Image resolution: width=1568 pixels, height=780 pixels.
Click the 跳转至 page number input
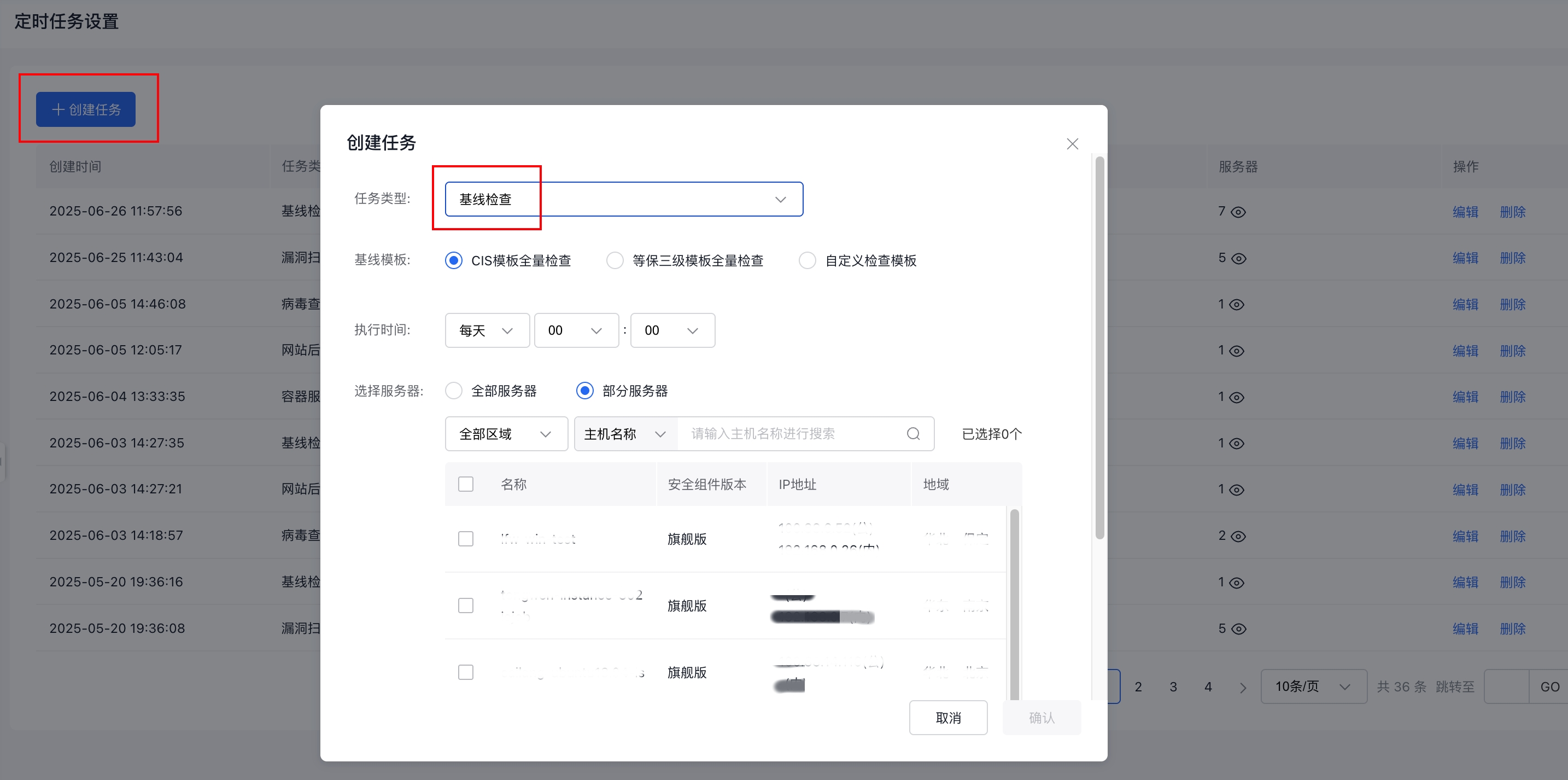tap(1507, 687)
